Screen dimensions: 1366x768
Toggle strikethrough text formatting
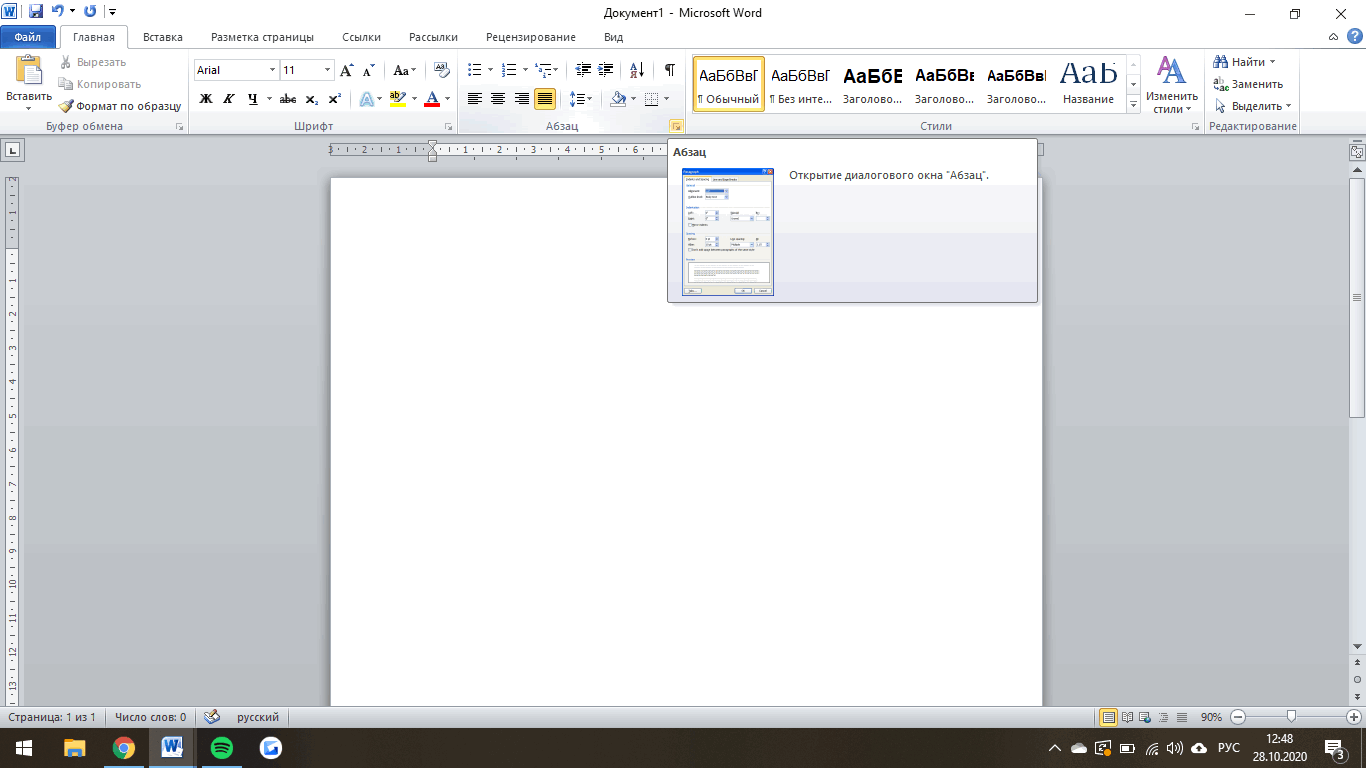pyautogui.click(x=288, y=99)
